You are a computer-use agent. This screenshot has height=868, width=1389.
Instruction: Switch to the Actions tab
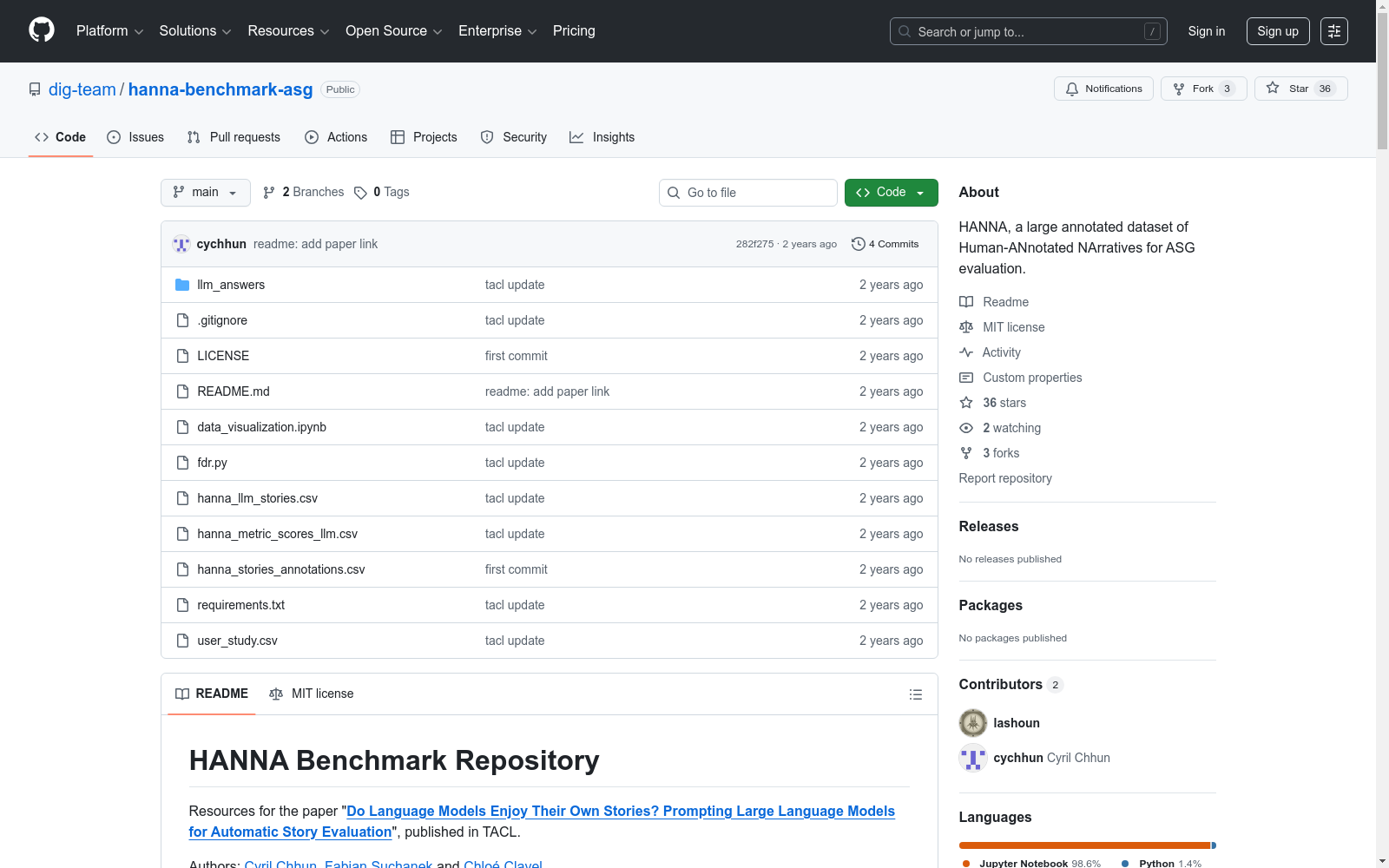(336, 137)
